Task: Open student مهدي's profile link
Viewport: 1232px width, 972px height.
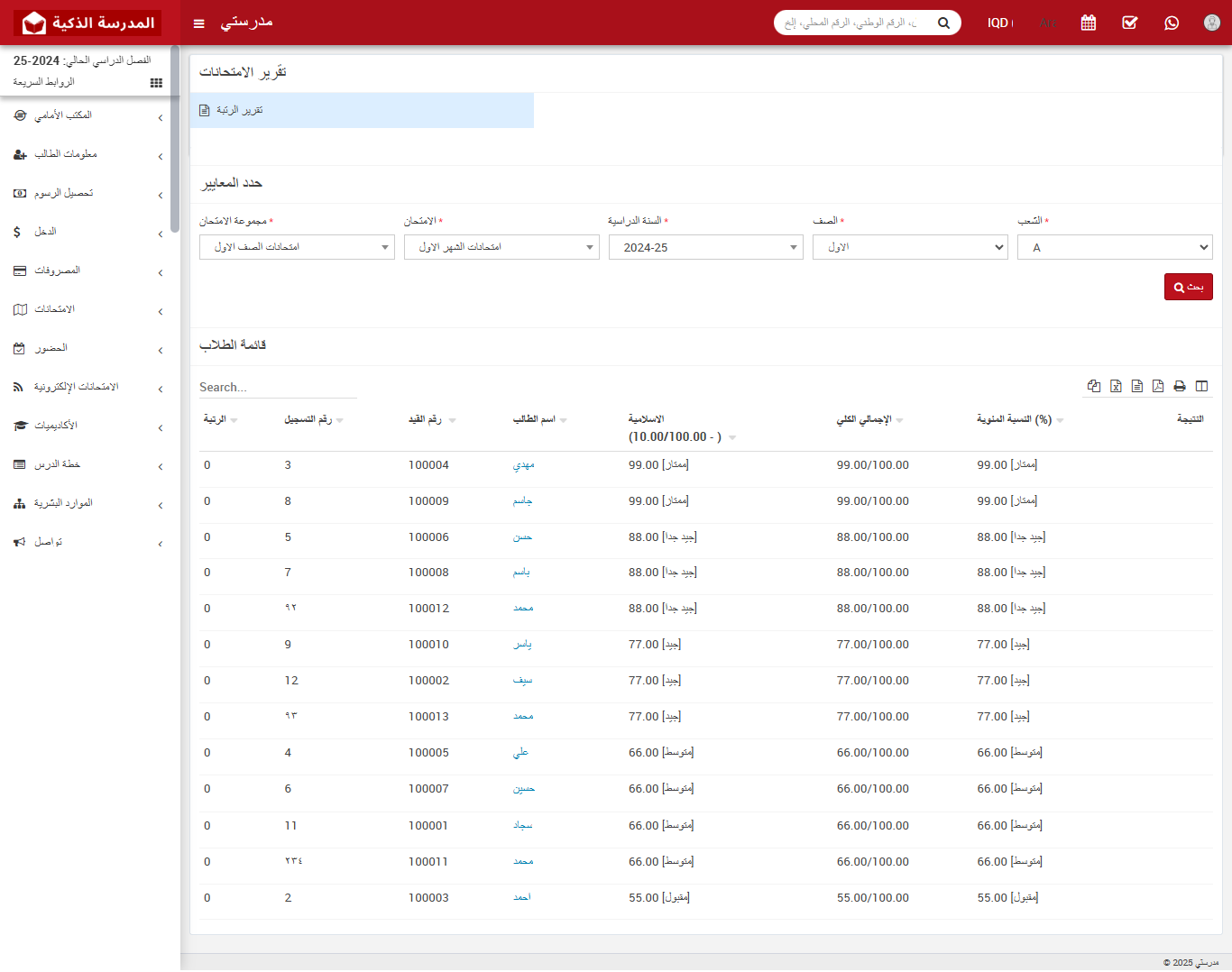Action: coord(523,465)
